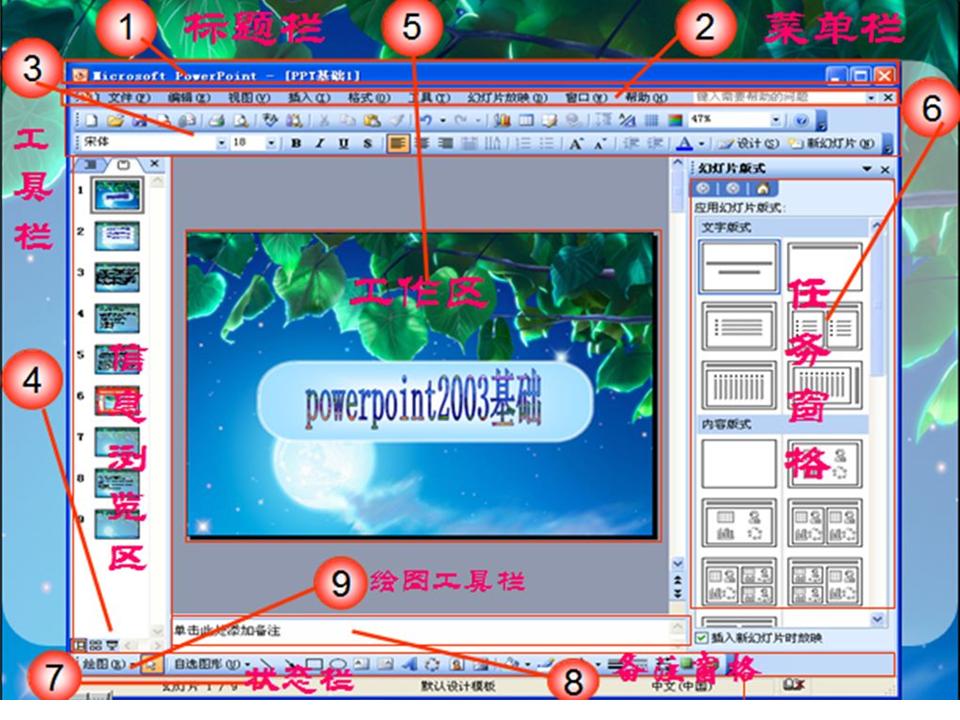Open Print Preview magnifier icon
Viewport: 960px width, 720px height.
(x=241, y=121)
